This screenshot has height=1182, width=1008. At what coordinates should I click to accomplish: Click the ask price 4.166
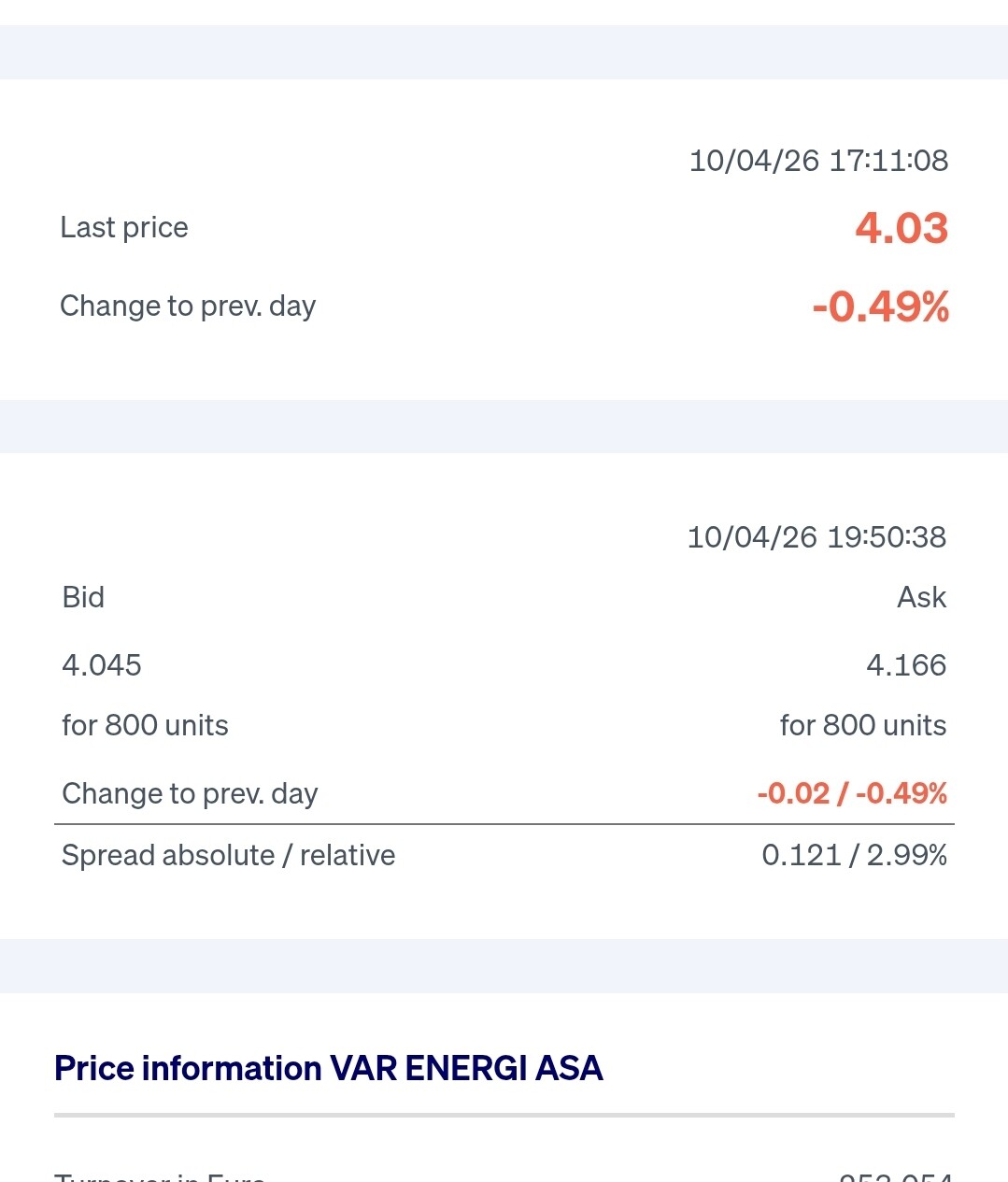[906, 665]
